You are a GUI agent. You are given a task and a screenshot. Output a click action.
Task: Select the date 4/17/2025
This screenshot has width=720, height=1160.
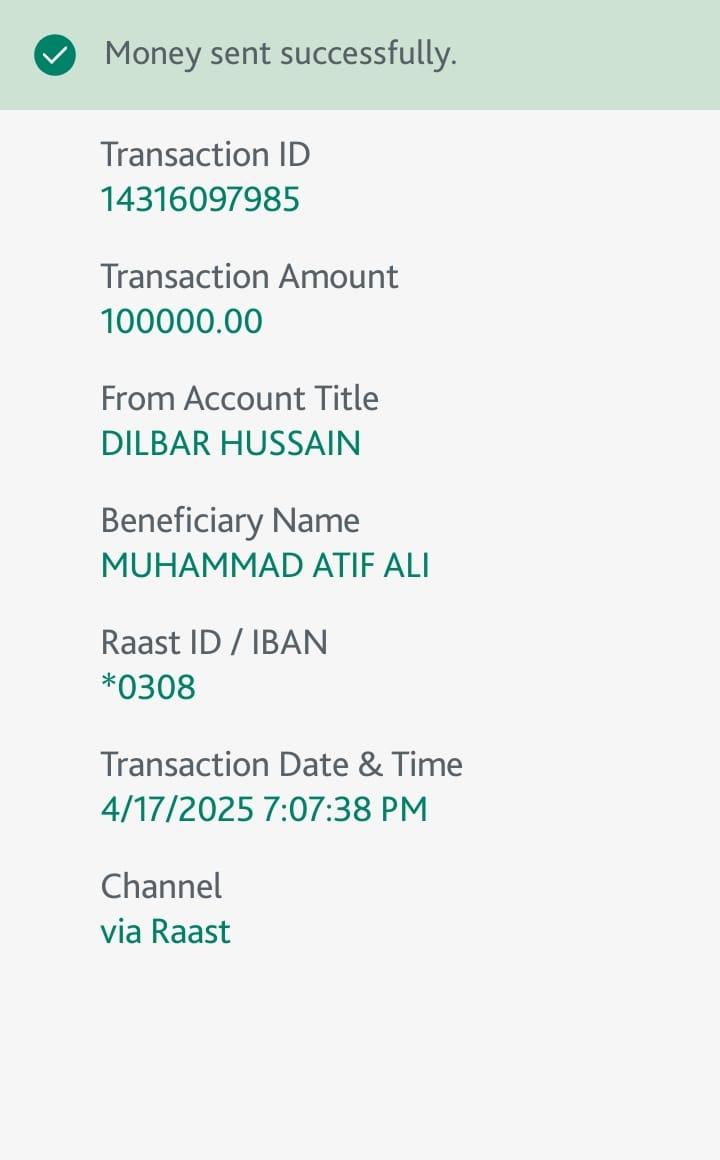point(177,810)
